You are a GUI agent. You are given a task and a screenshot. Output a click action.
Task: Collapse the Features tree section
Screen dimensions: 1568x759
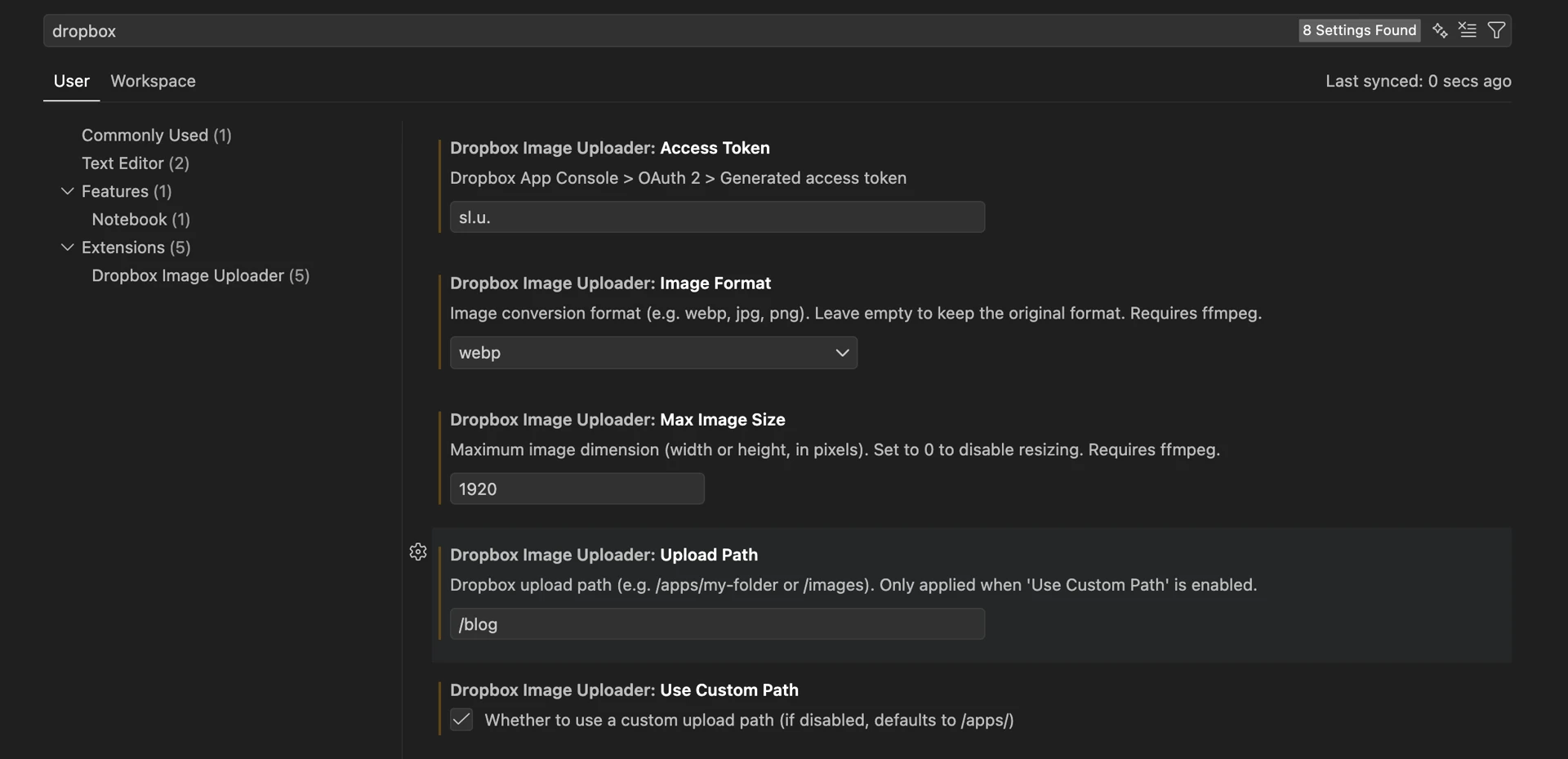pyautogui.click(x=68, y=191)
